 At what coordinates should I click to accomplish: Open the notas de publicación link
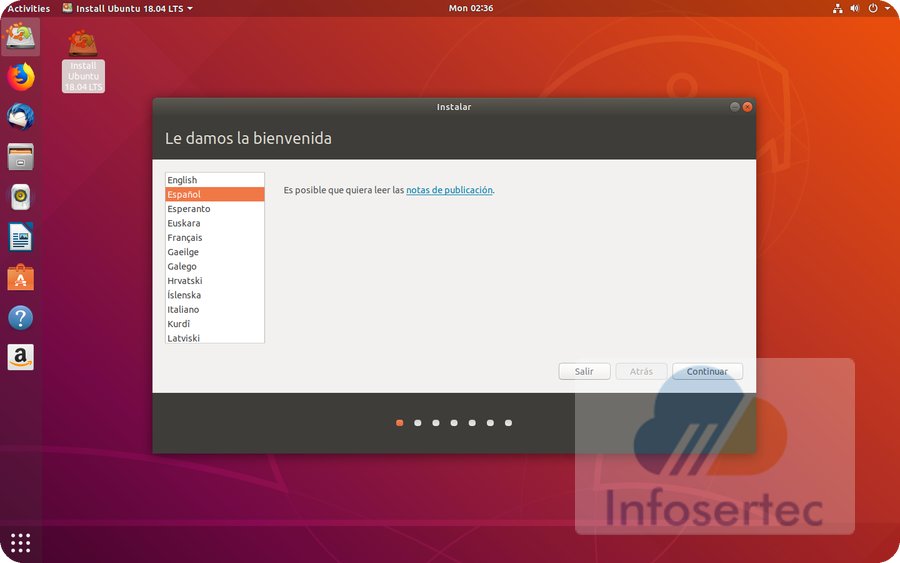click(x=449, y=190)
